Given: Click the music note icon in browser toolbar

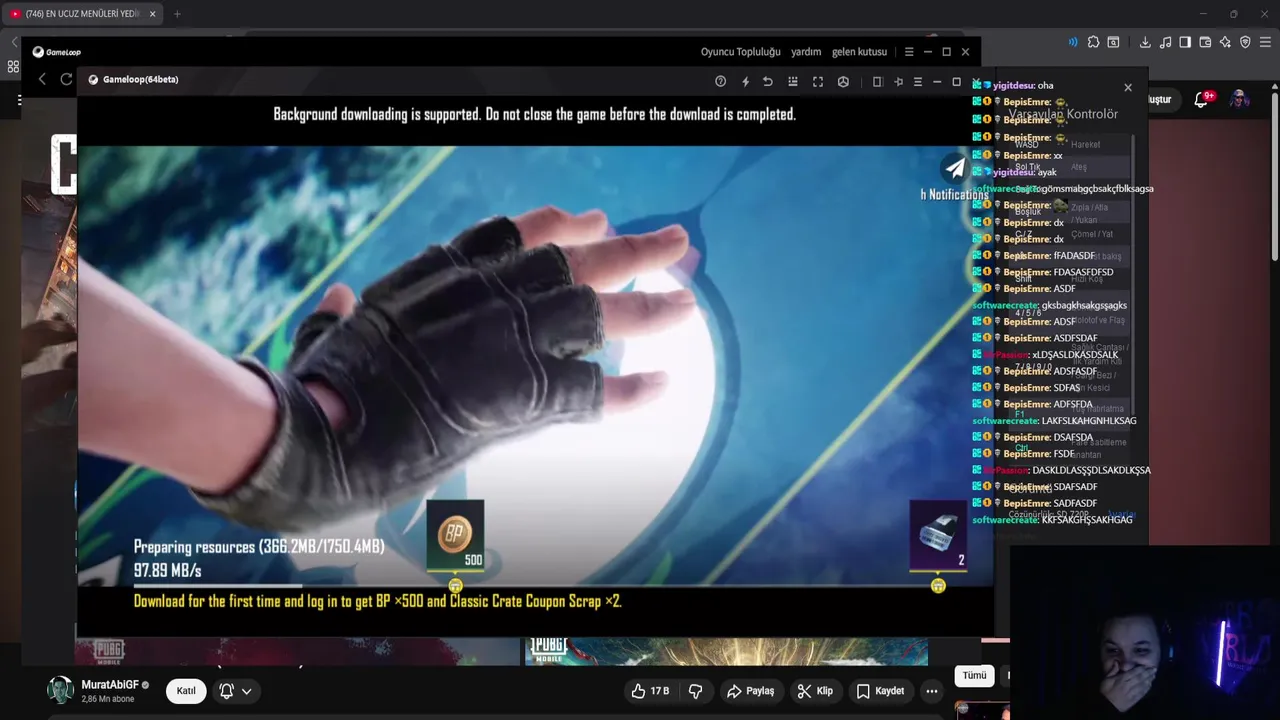Looking at the screenshot, I should [x=1165, y=42].
